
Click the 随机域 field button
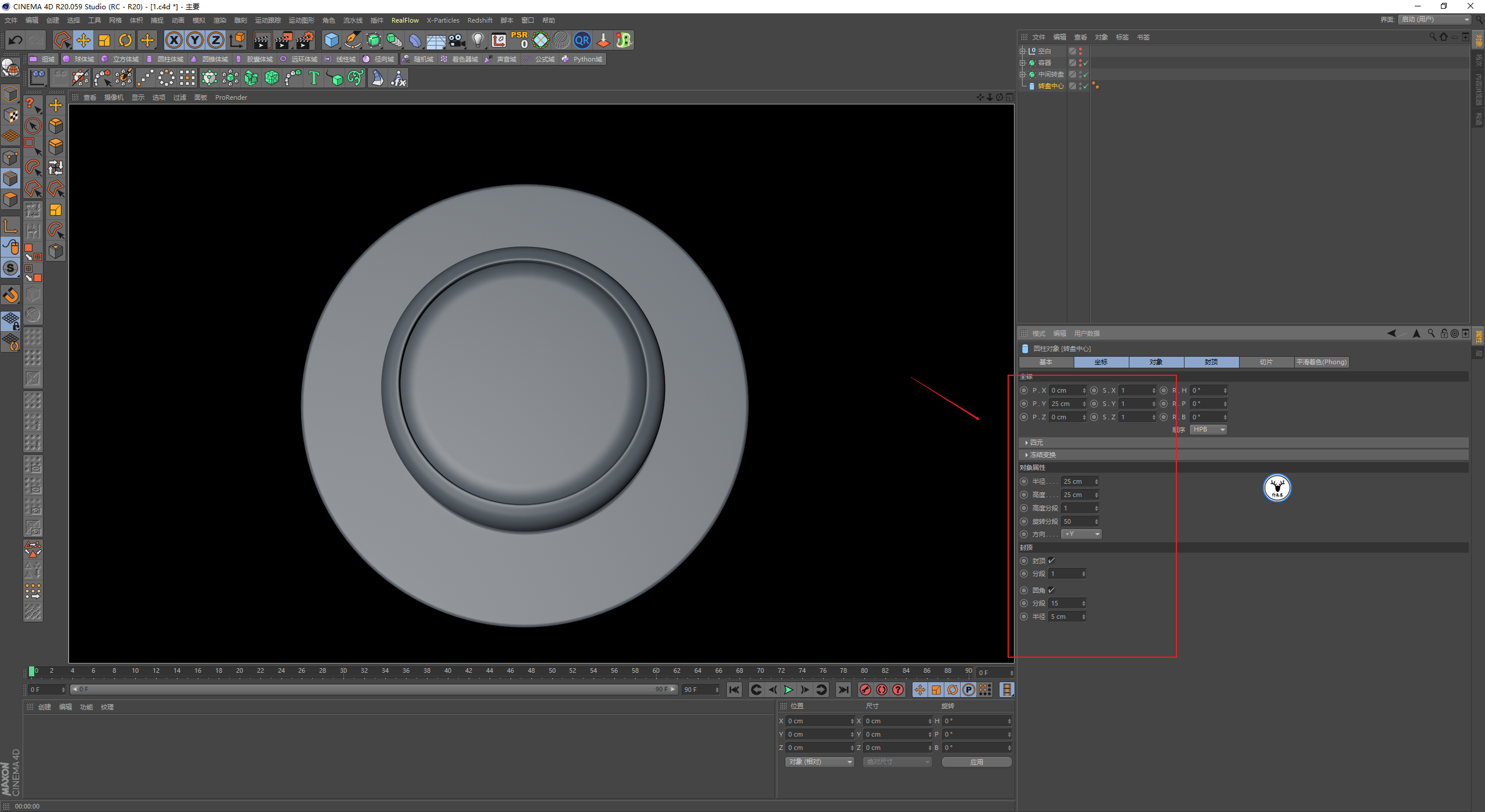click(x=418, y=59)
